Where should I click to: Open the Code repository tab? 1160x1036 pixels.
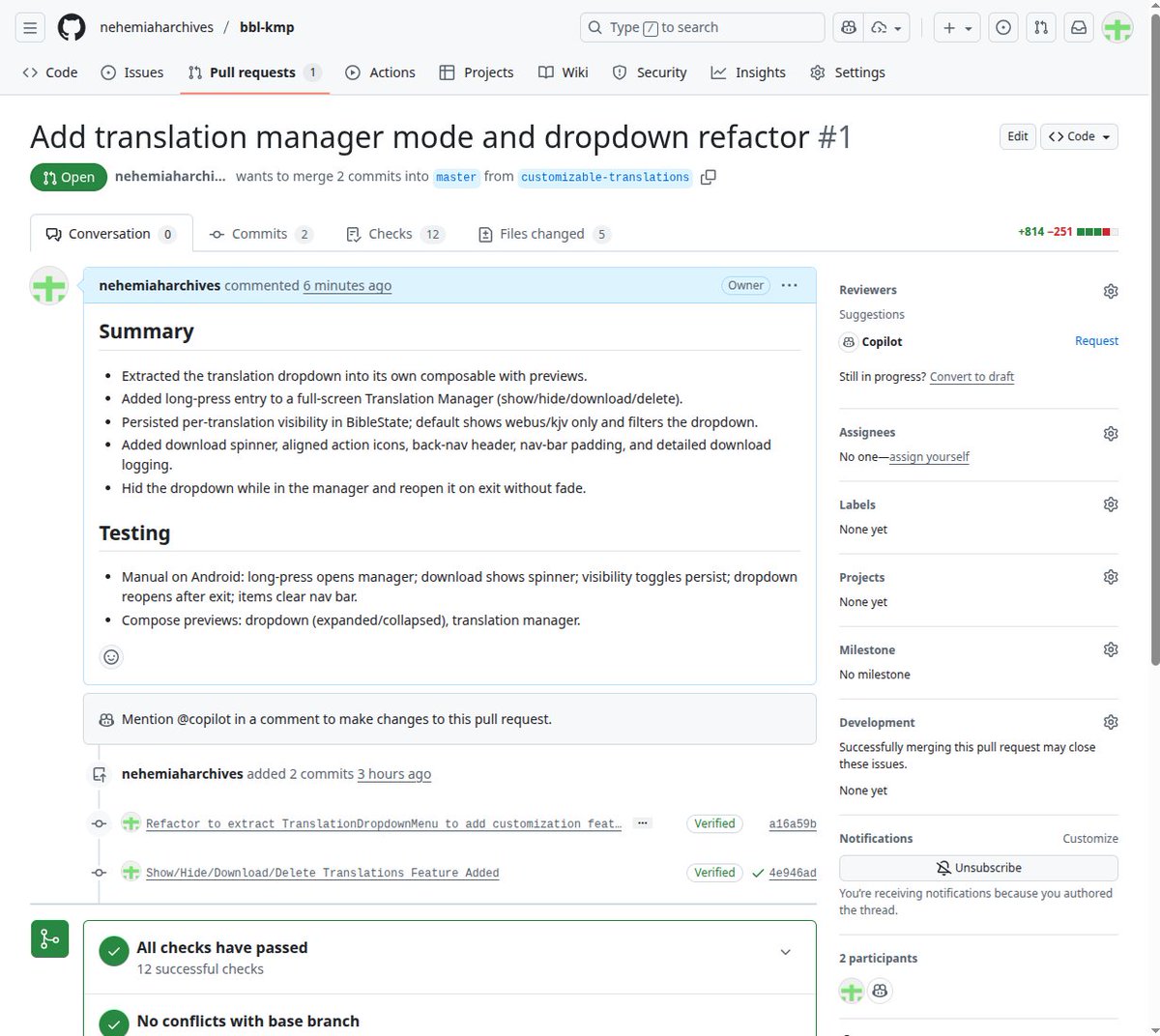[50, 72]
